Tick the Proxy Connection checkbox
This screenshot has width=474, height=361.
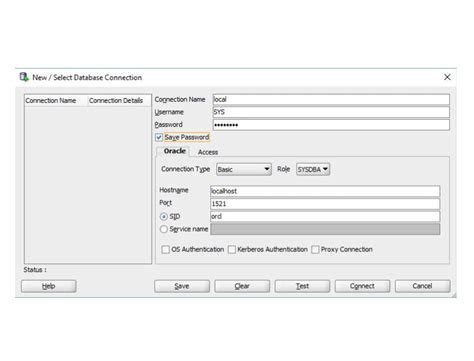tap(315, 249)
